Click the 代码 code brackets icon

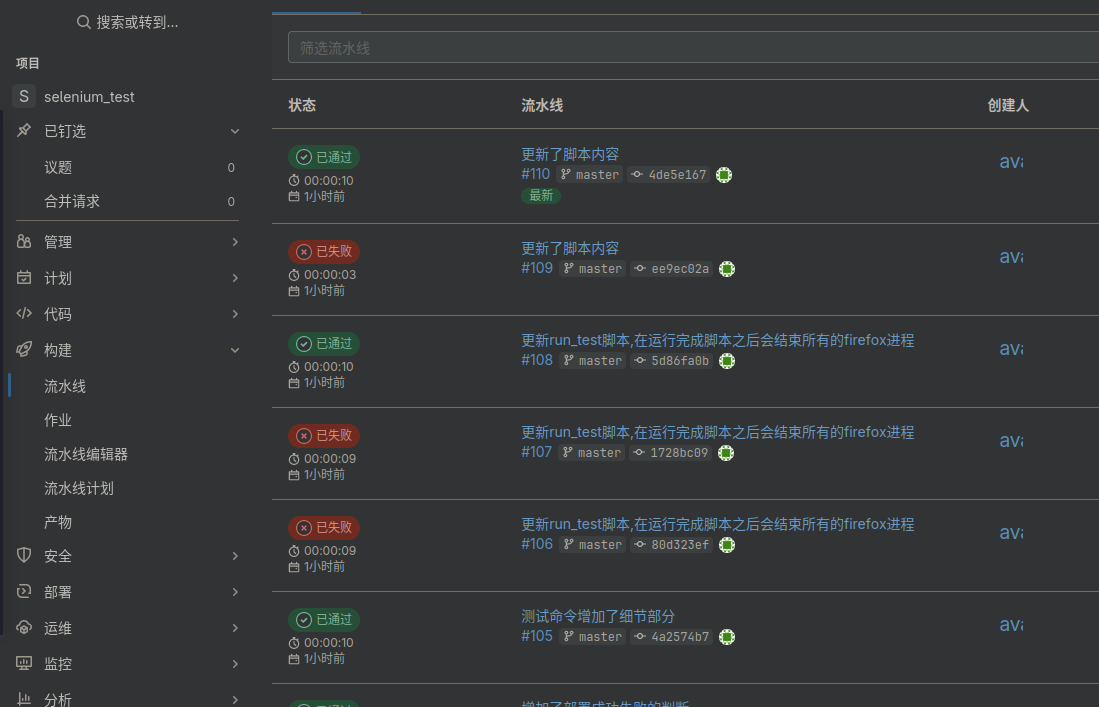(x=24, y=314)
